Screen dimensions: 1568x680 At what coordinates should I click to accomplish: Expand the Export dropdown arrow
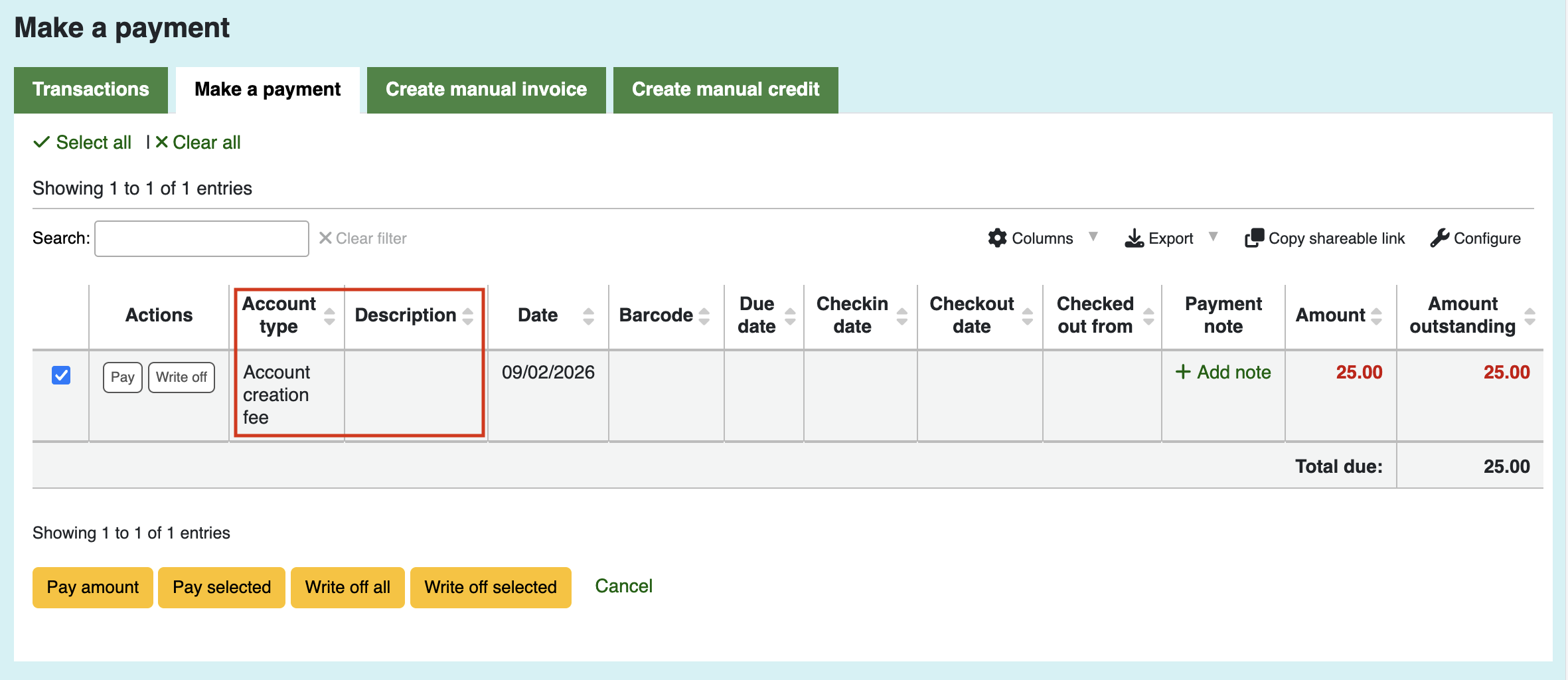(x=1214, y=236)
